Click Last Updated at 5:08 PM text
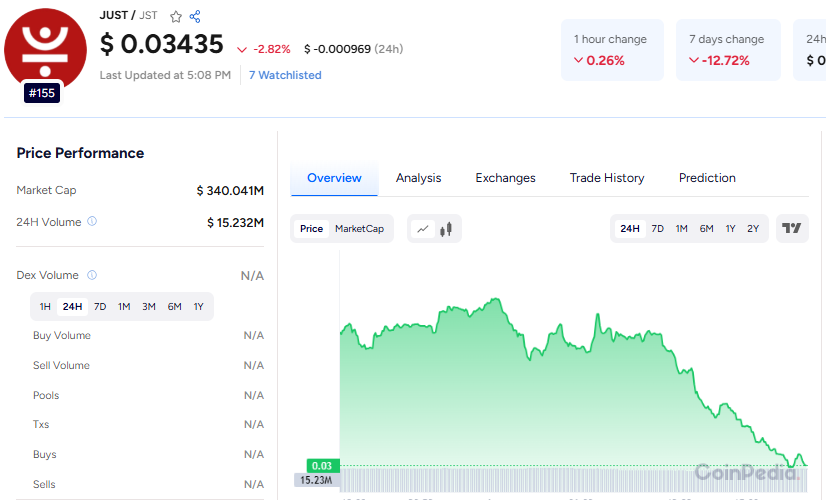826x500 pixels. (165, 75)
